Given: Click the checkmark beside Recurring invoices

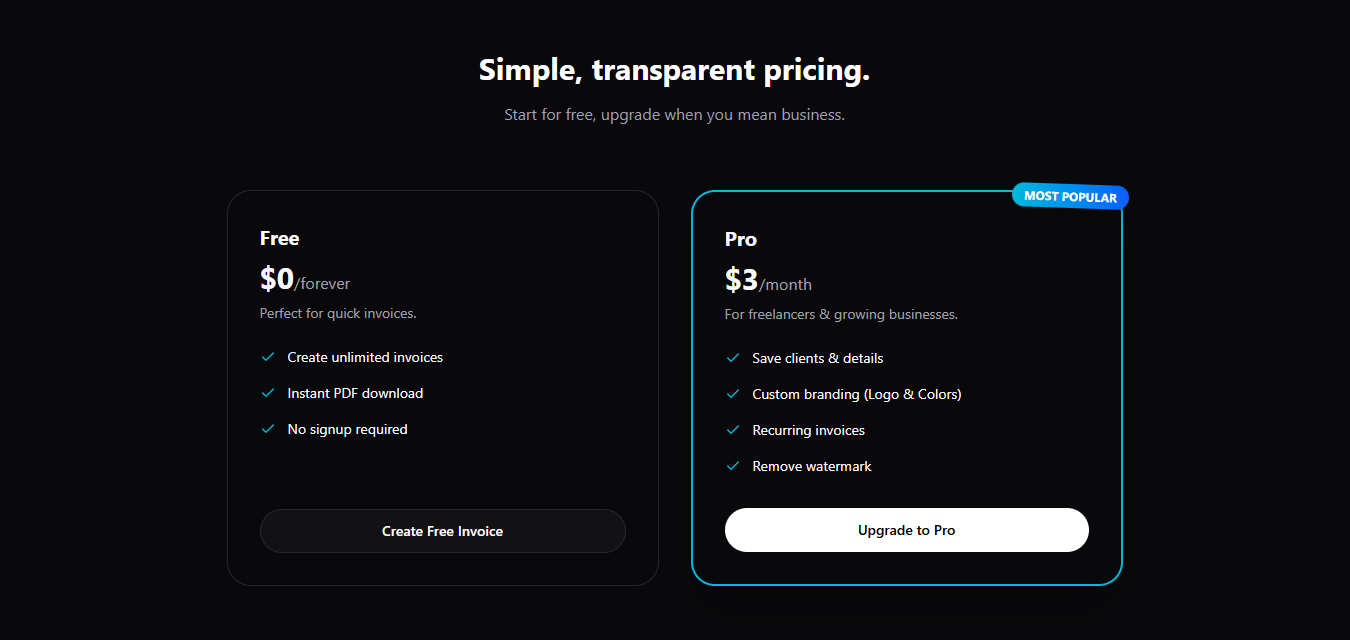Looking at the screenshot, I should [733, 430].
